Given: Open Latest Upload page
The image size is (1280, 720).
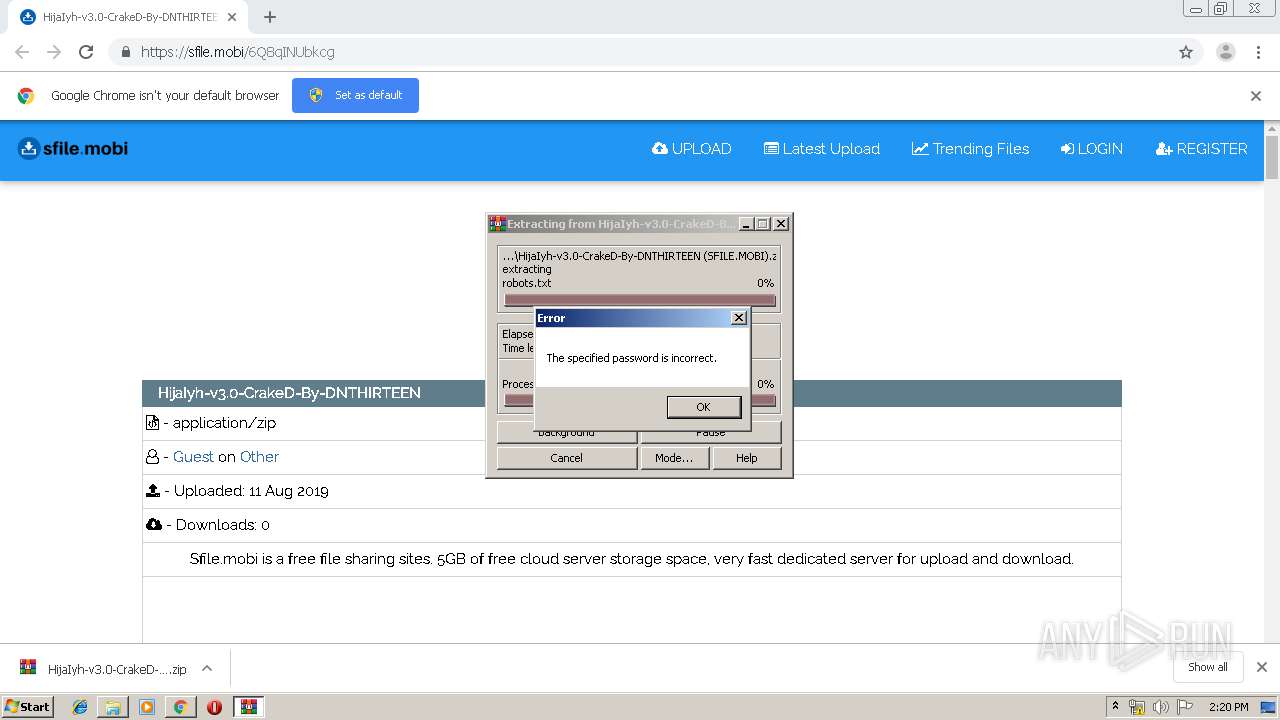Looking at the screenshot, I should point(822,149).
